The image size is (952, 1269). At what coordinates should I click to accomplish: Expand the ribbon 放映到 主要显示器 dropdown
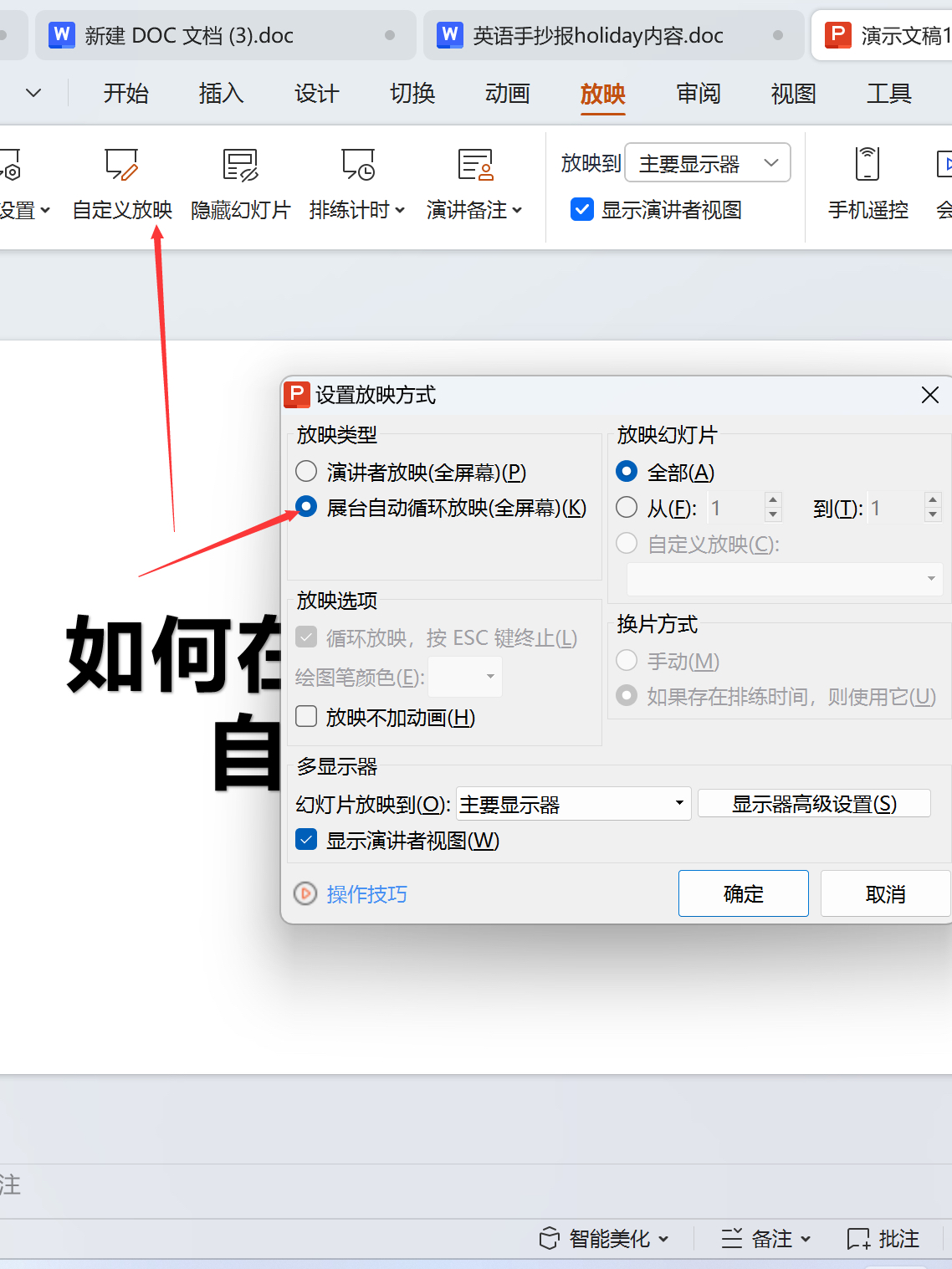point(708,163)
